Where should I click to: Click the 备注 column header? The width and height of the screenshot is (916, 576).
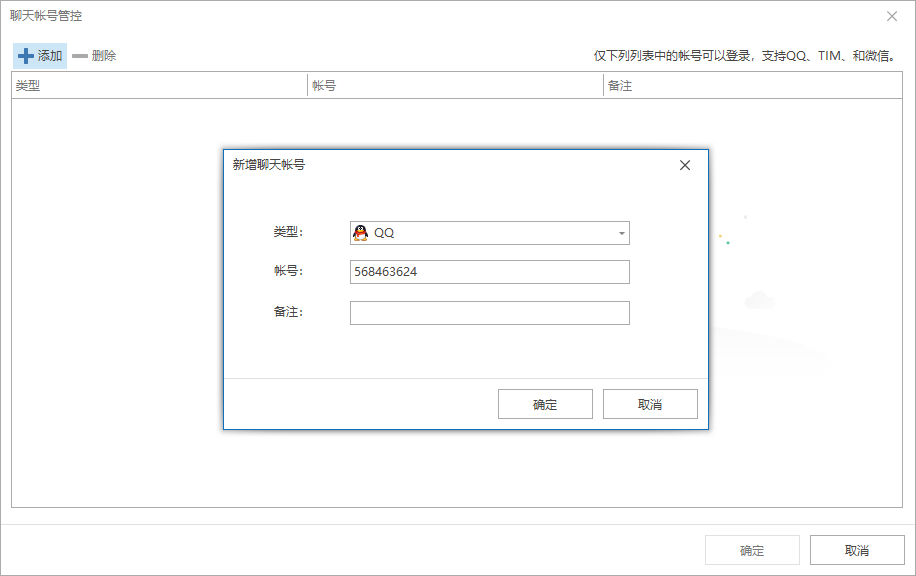click(x=752, y=85)
